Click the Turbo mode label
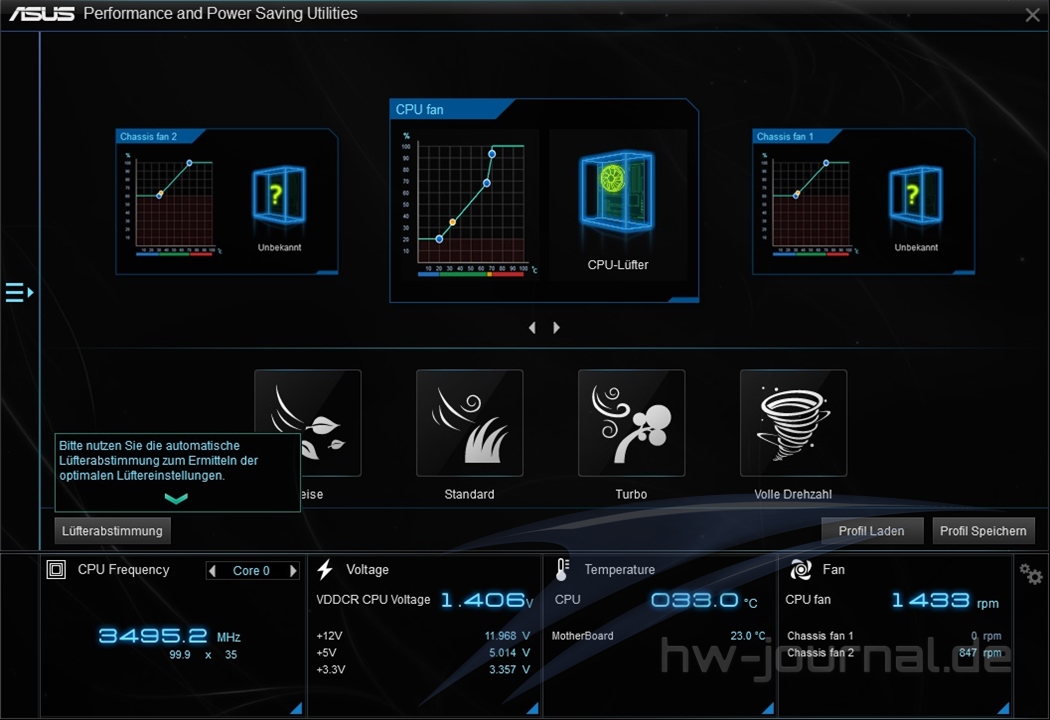This screenshot has height=720, width=1050. click(x=631, y=494)
